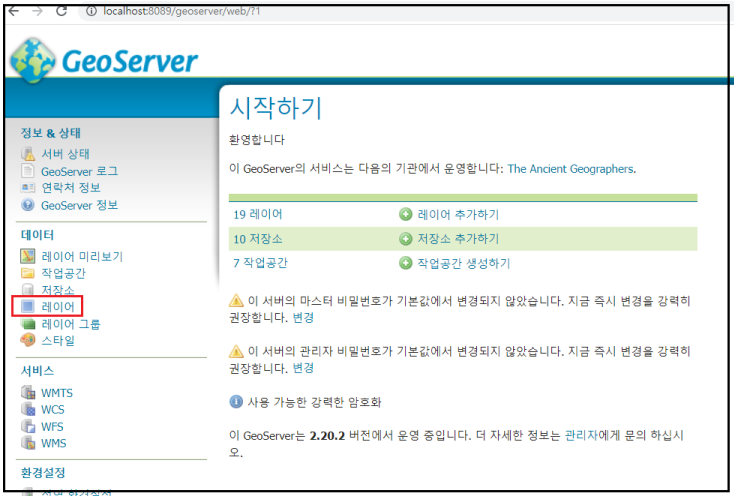Screen dimensions: 734x496
Task: Click the 연락처 정보 card icon
Action: 28,188
